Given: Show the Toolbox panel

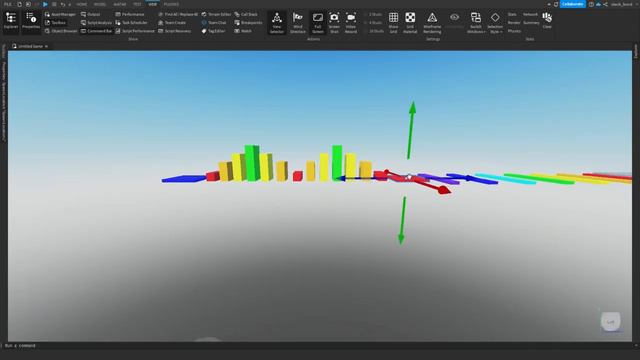Looking at the screenshot, I should coord(55,23).
